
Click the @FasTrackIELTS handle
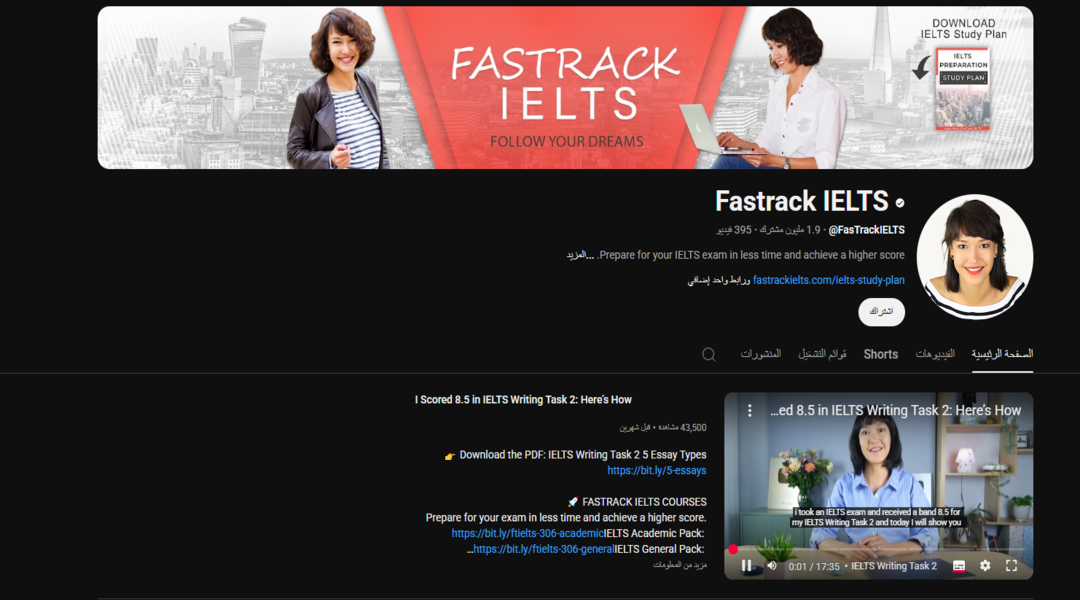(866, 230)
